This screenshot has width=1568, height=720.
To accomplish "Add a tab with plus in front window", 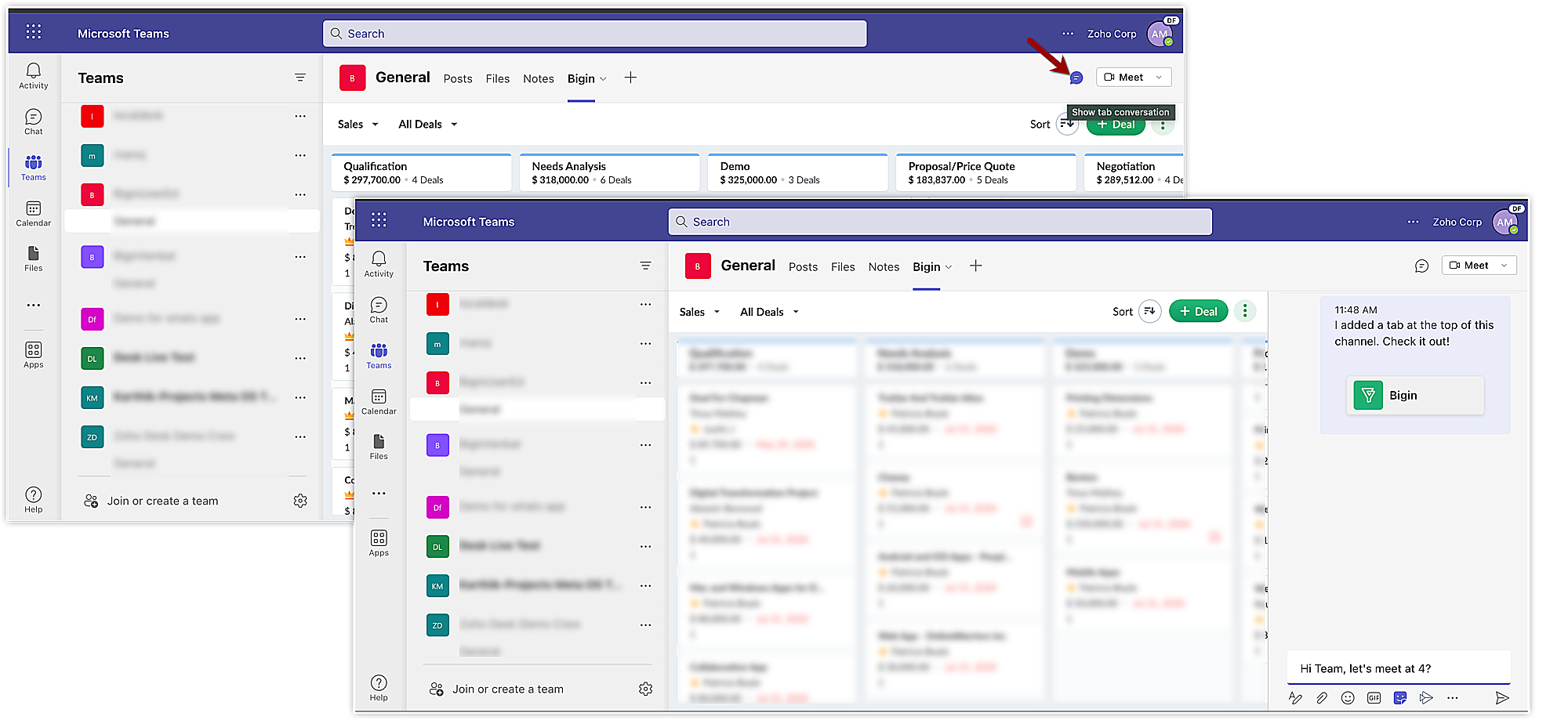I will (976, 266).
